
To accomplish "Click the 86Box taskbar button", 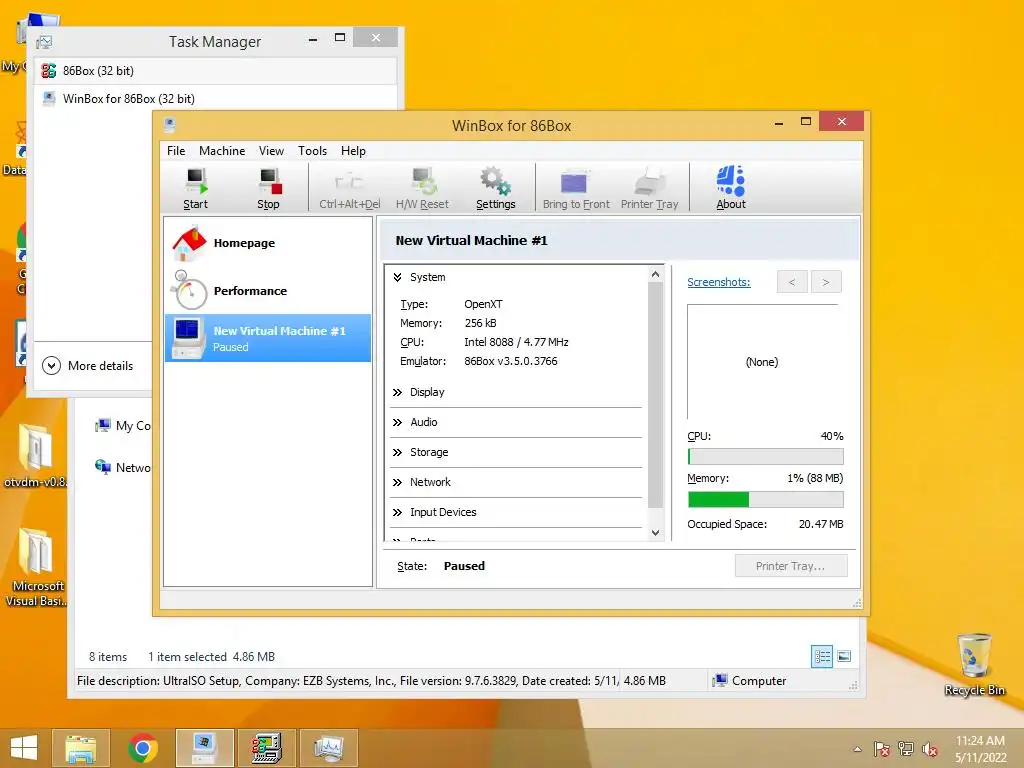I will pyautogui.click(x=266, y=748).
